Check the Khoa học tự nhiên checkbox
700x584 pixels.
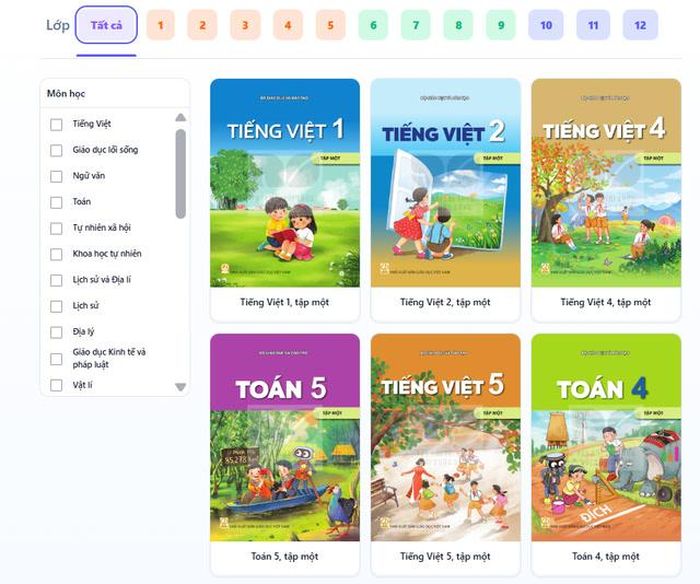click(56, 254)
